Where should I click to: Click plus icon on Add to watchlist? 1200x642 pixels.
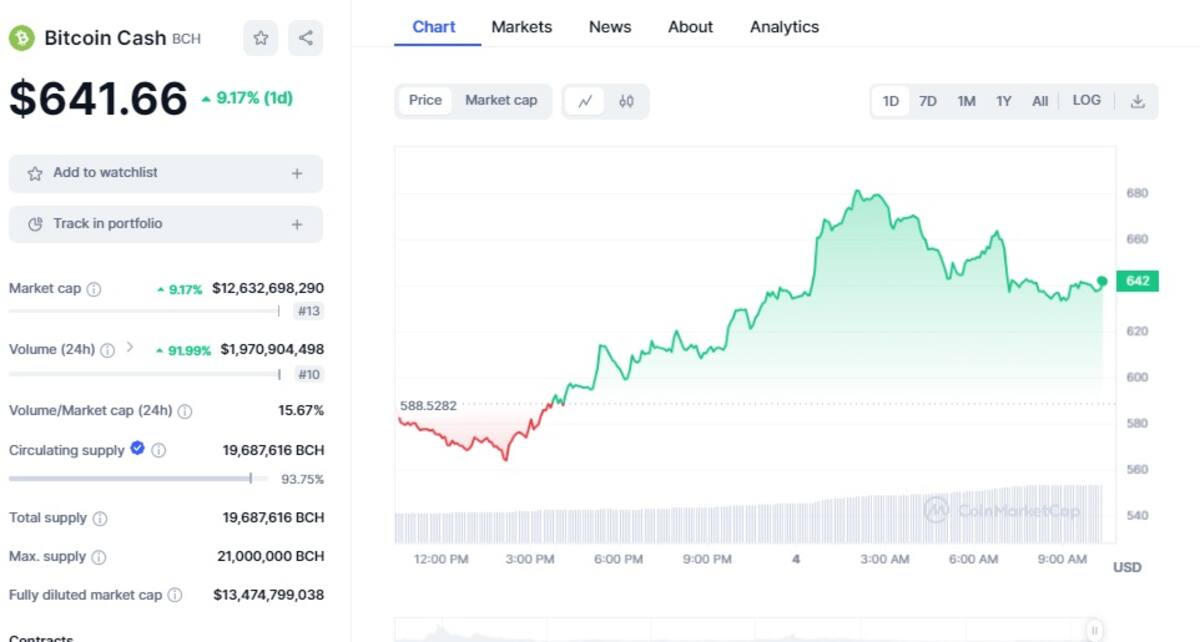297,173
